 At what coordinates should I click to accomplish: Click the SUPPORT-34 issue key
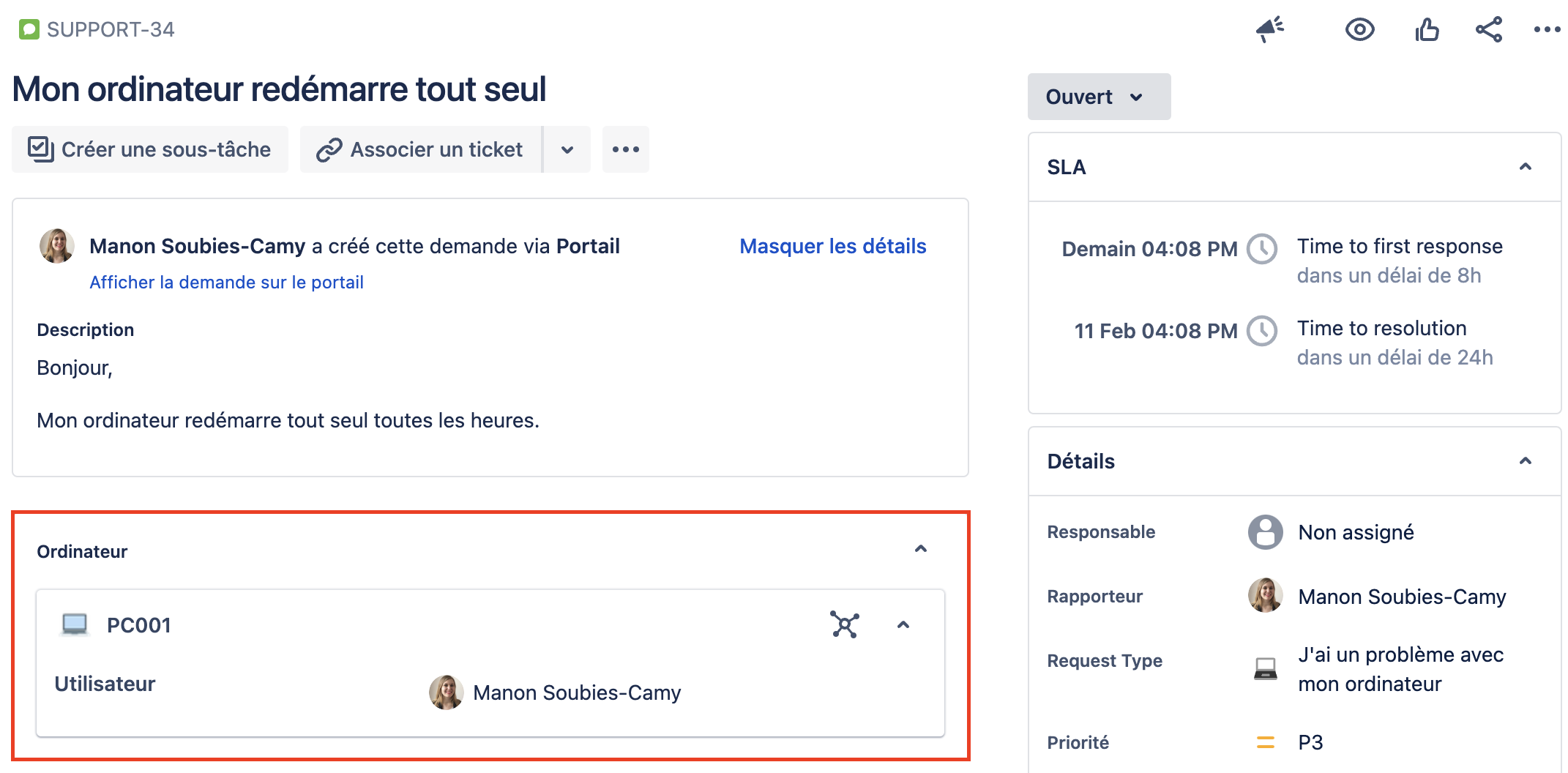pos(111,29)
